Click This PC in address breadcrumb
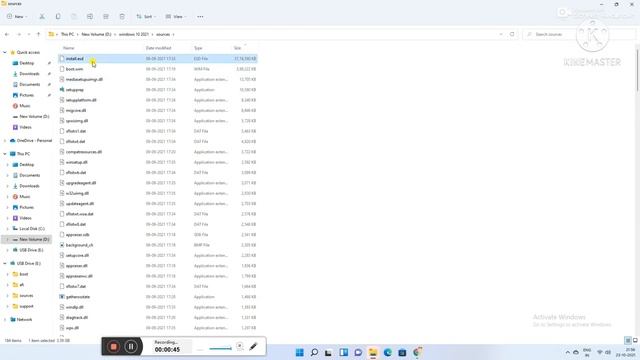640x360 pixels. pyautogui.click(x=67, y=34)
